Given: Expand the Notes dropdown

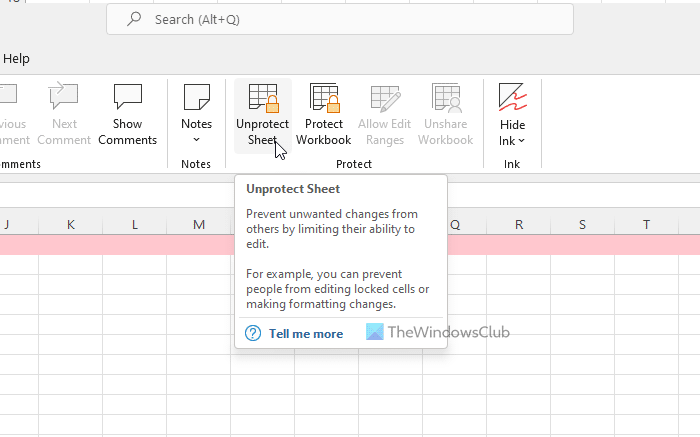Looking at the screenshot, I should point(197,139).
